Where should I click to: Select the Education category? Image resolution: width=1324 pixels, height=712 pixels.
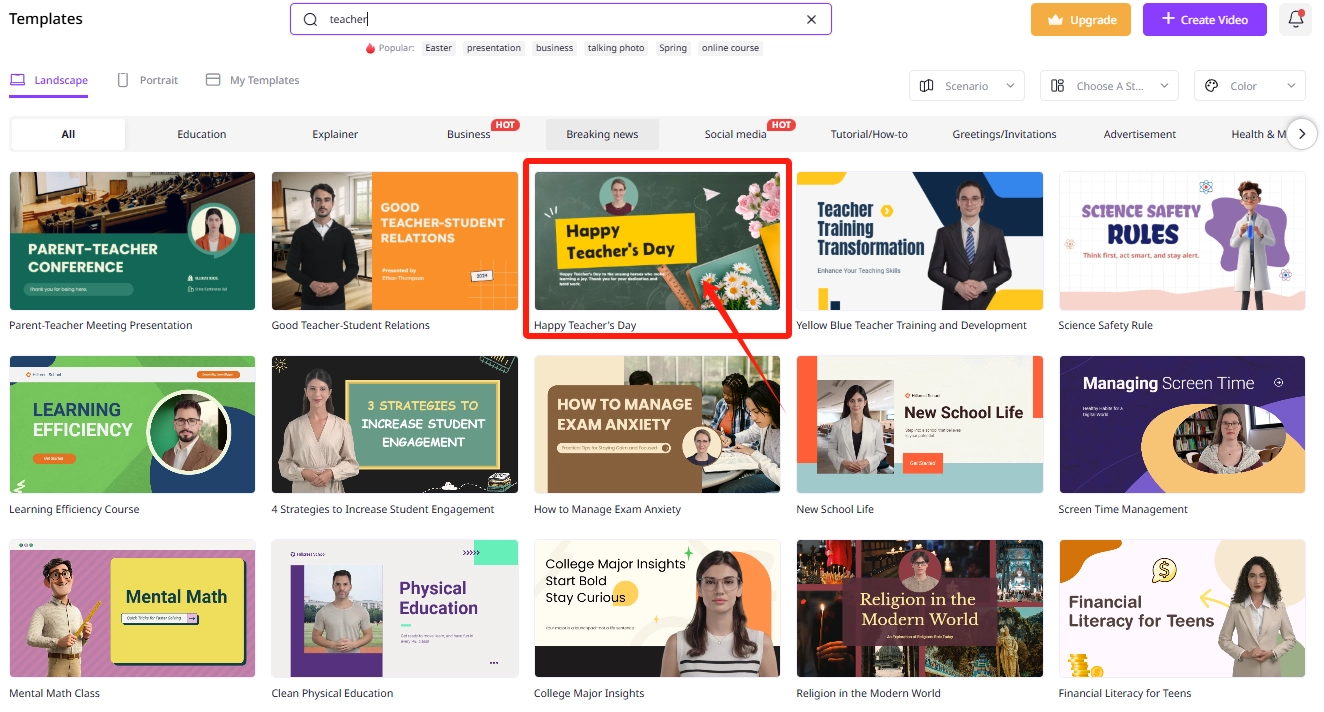tap(202, 134)
